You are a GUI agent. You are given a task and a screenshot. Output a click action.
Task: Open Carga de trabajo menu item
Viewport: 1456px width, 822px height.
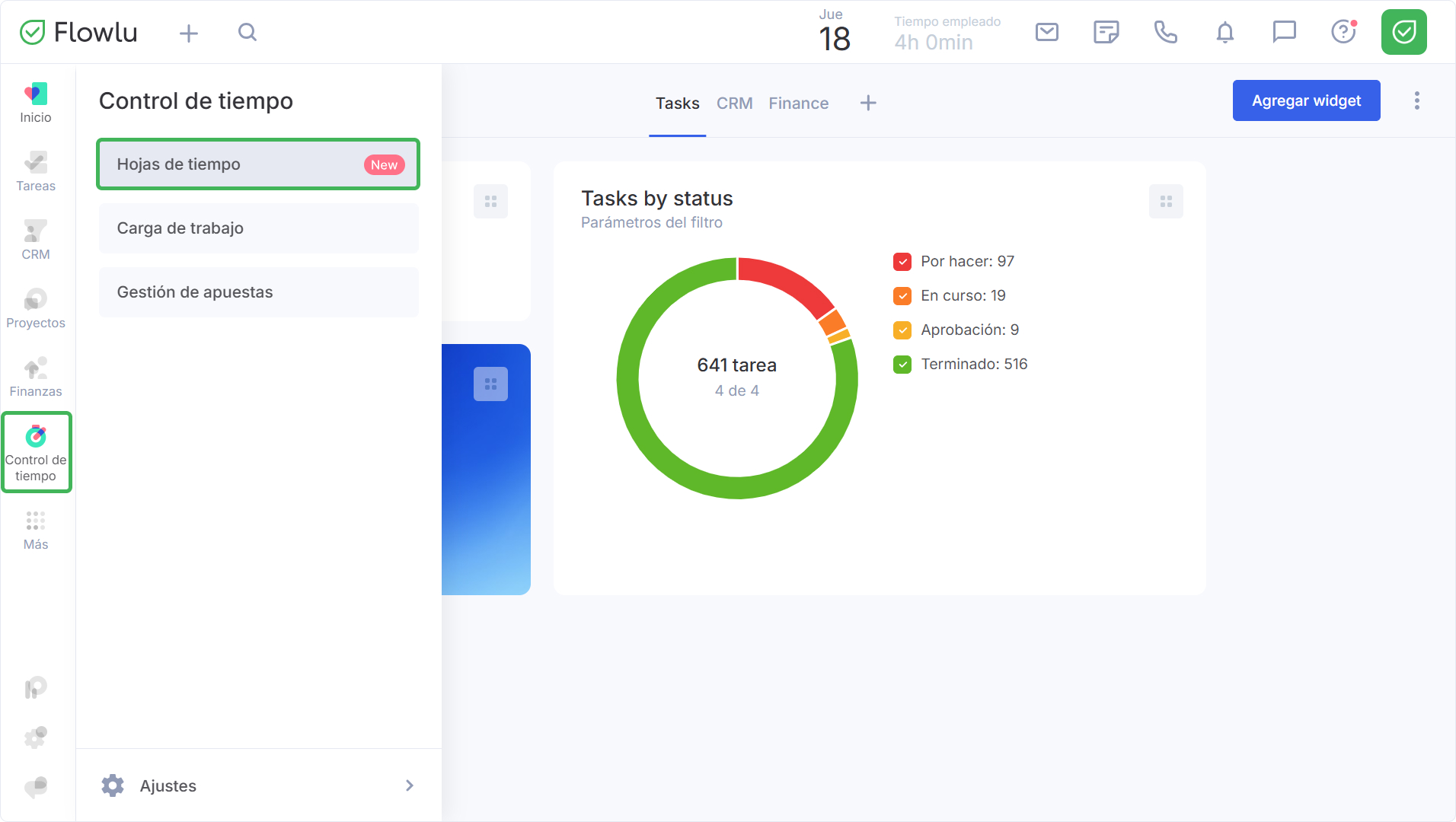258,228
